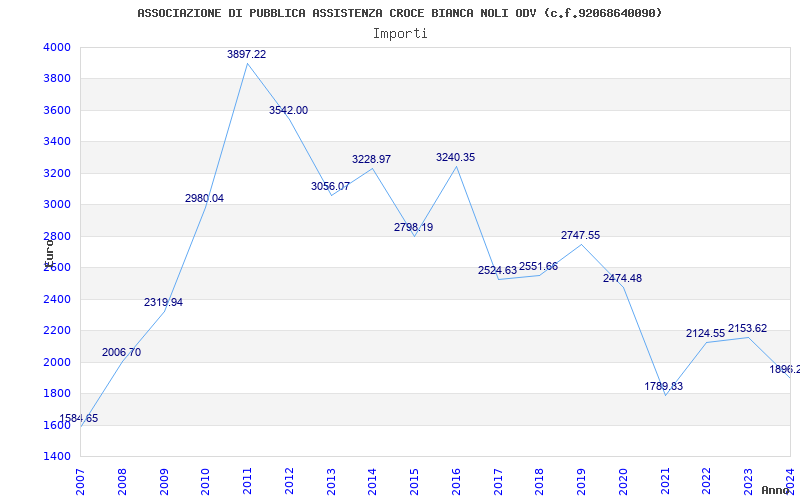Image resolution: width=800 pixels, height=500 pixels.
Task: Click the x-axis year 2023
Action: click(748, 482)
